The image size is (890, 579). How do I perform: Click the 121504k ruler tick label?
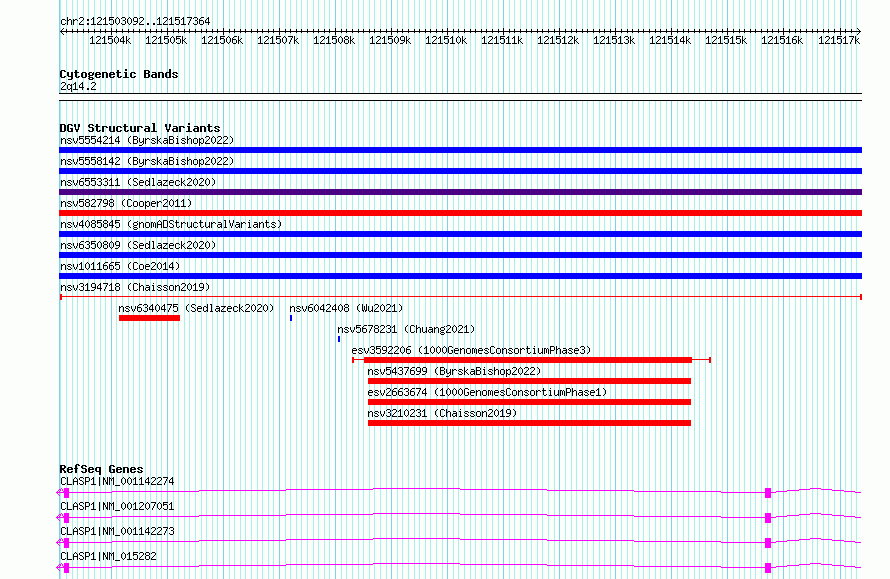click(110, 40)
